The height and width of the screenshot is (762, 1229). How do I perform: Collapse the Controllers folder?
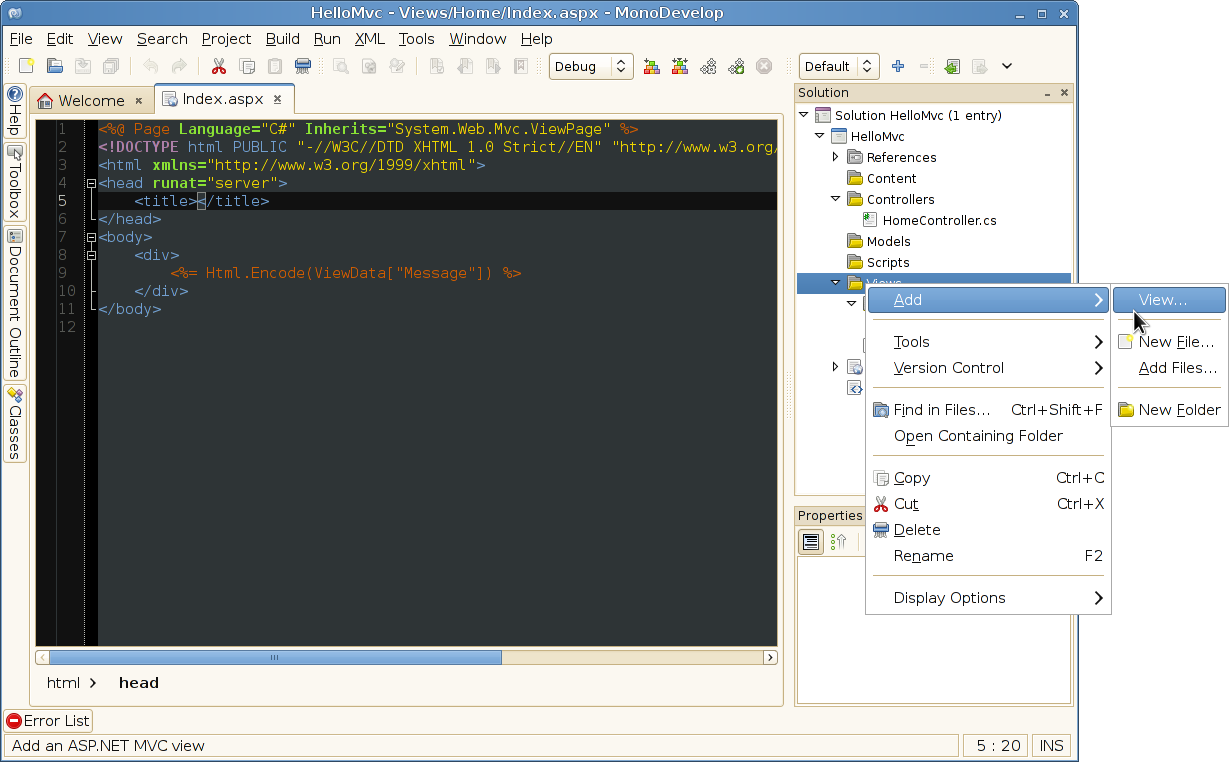coord(836,199)
